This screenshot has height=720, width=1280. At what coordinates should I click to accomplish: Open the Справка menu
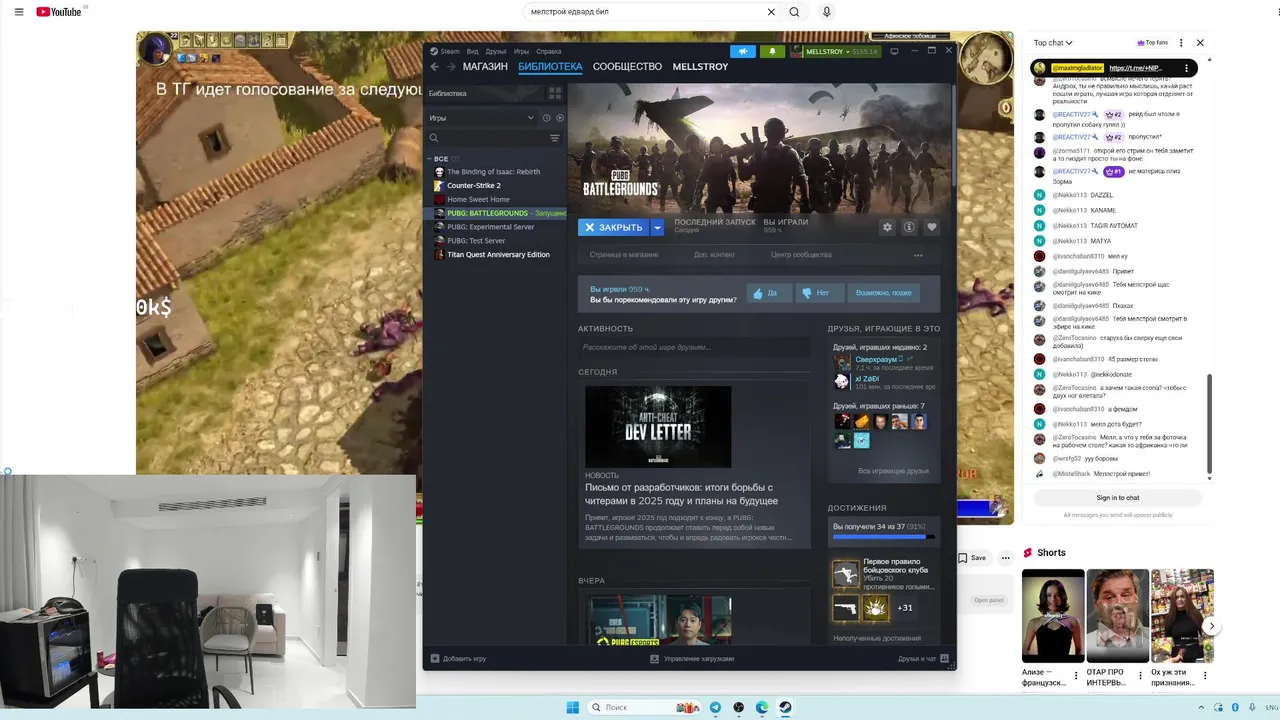548,51
